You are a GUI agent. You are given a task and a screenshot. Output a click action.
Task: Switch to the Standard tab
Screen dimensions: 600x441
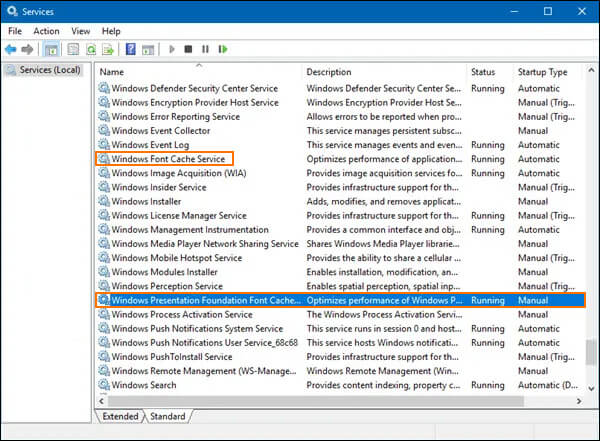[x=168, y=416]
